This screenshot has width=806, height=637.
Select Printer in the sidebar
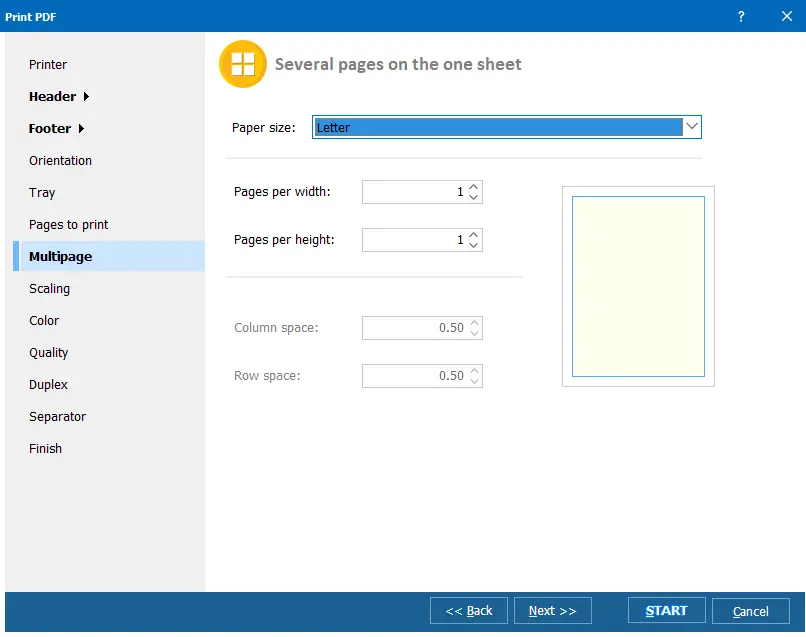pyautogui.click(x=47, y=64)
